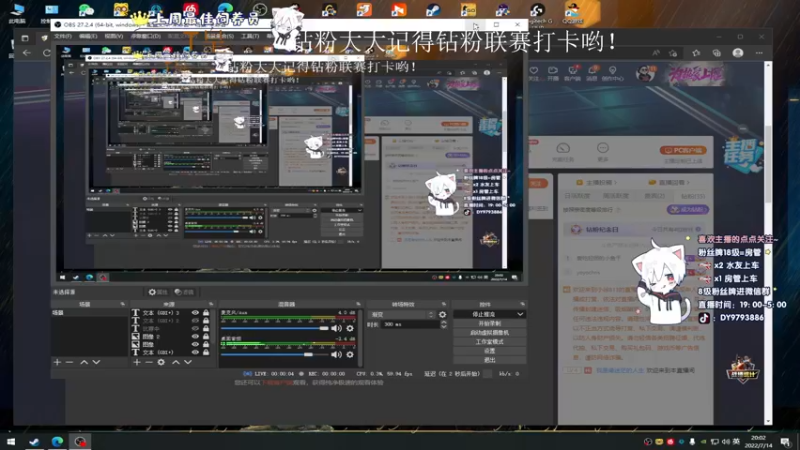Screen dimensions: 800x450
Task: Expand 主播投稿 on the web page
Action: point(596,182)
